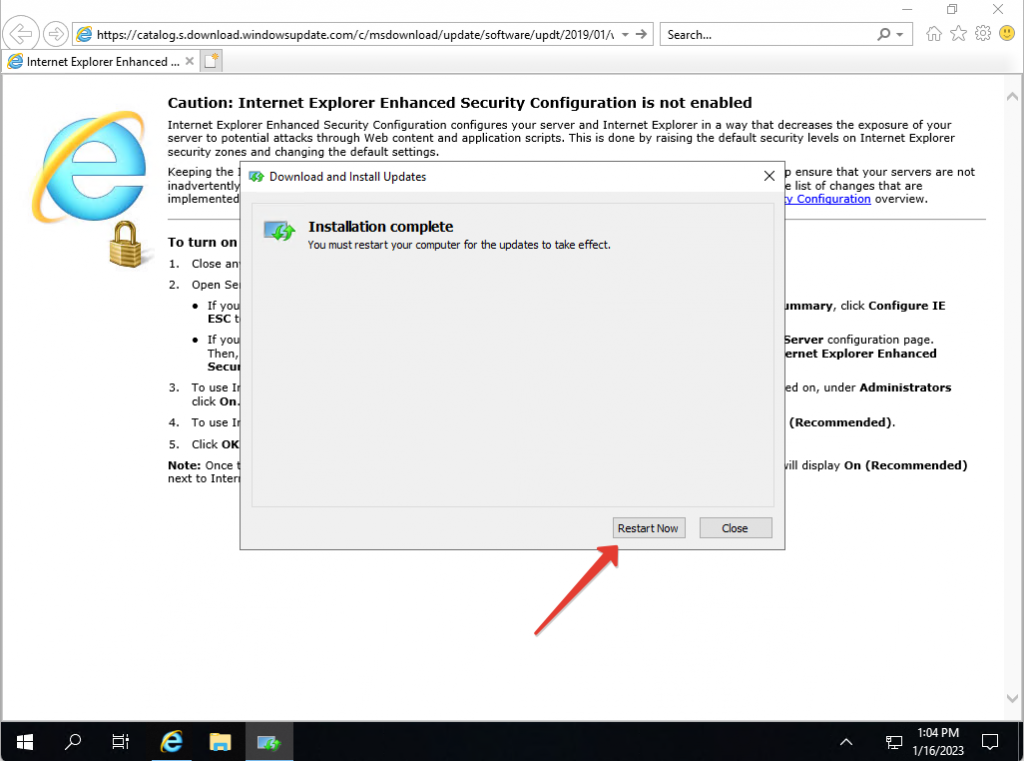Select the Internet Explorer icon on the taskbar
Viewport: 1024px width, 761px height.
coord(171,741)
